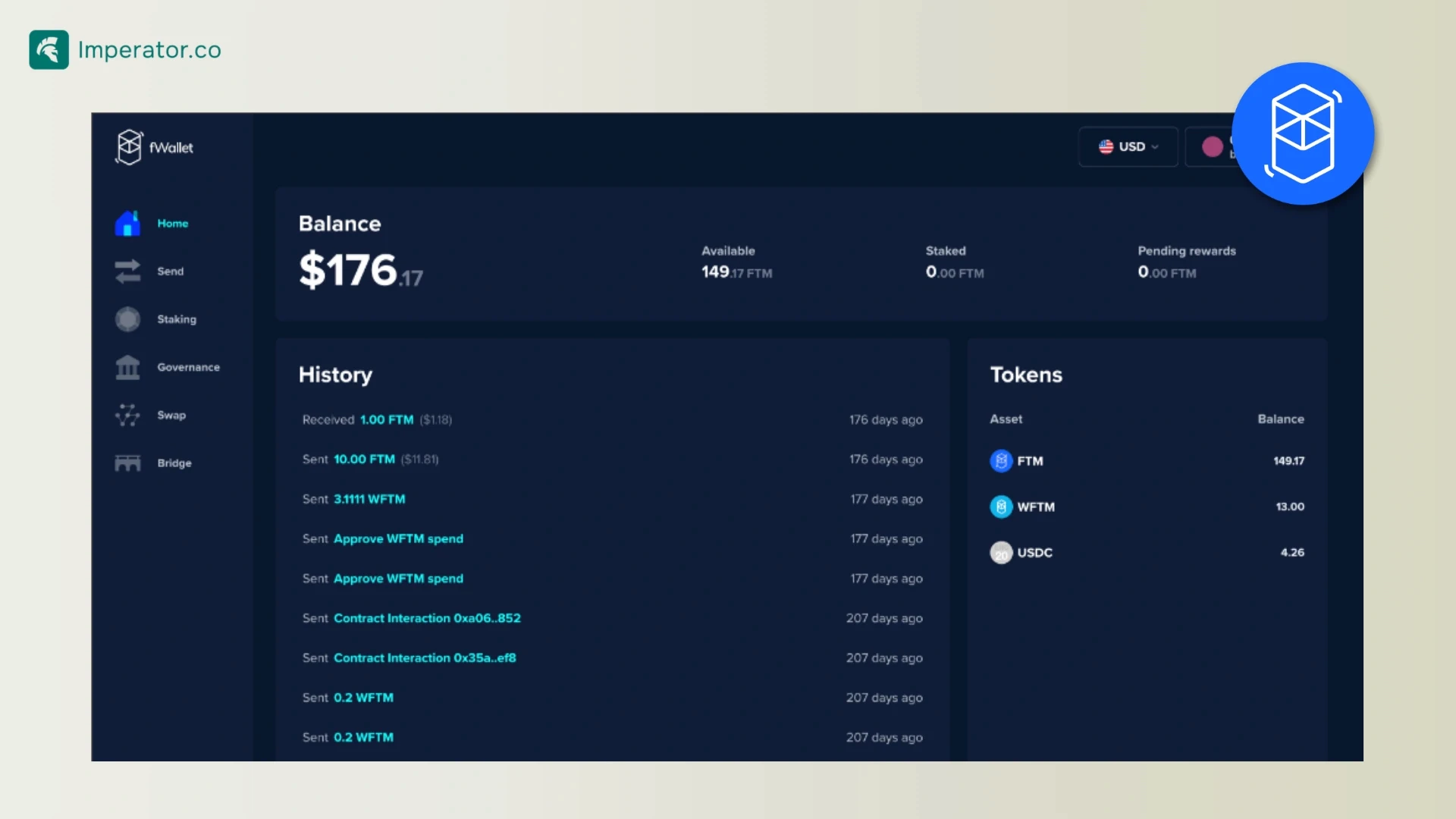Open the USD currency dropdown

(x=1128, y=146)
